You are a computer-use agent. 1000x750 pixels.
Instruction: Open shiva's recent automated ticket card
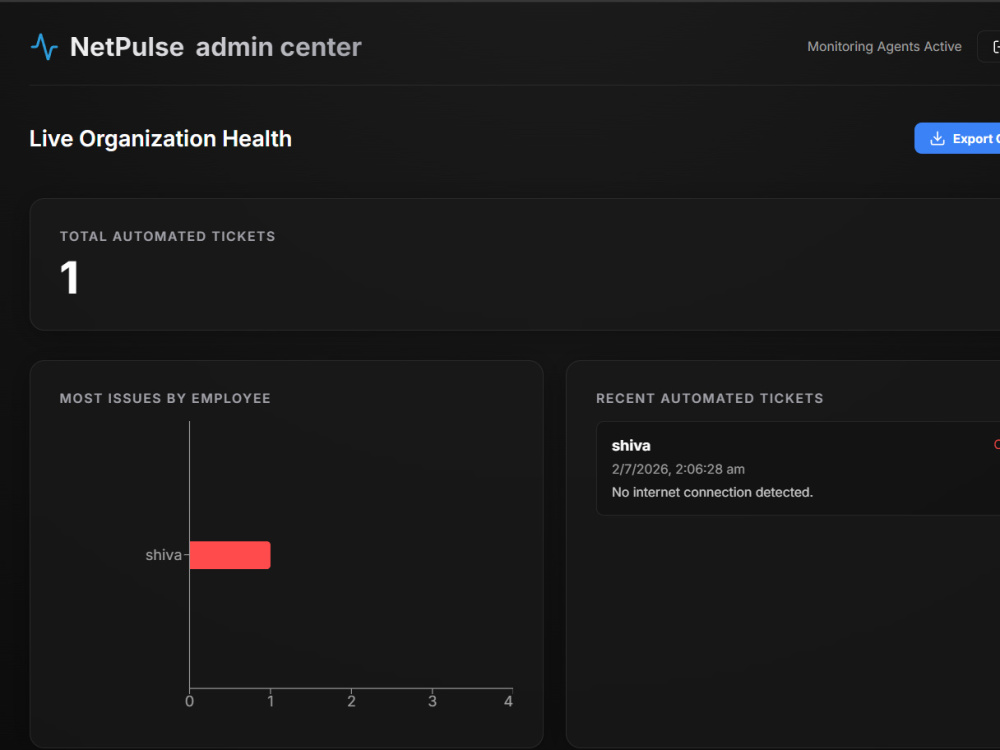click(x=798, y=468)
